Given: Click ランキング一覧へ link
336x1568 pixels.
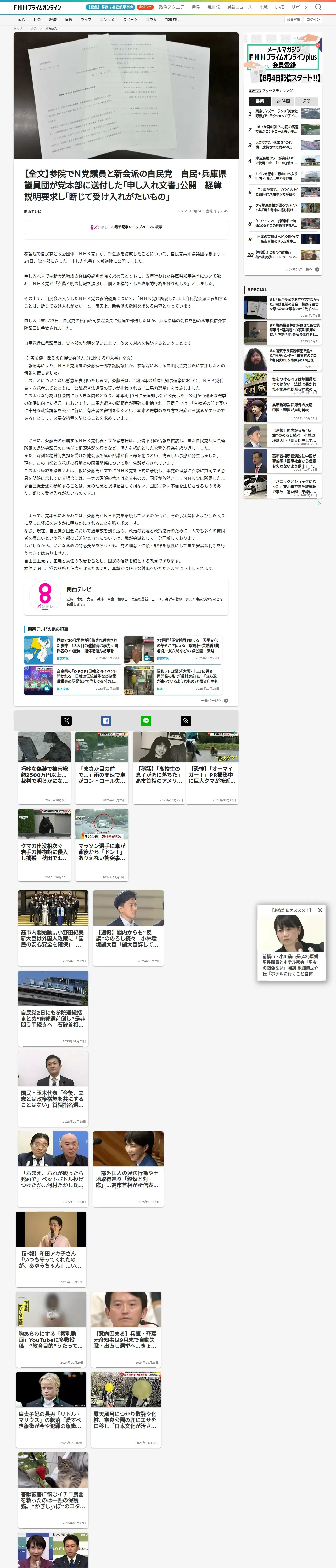Looking at the screenshot, I should point(299,269).
